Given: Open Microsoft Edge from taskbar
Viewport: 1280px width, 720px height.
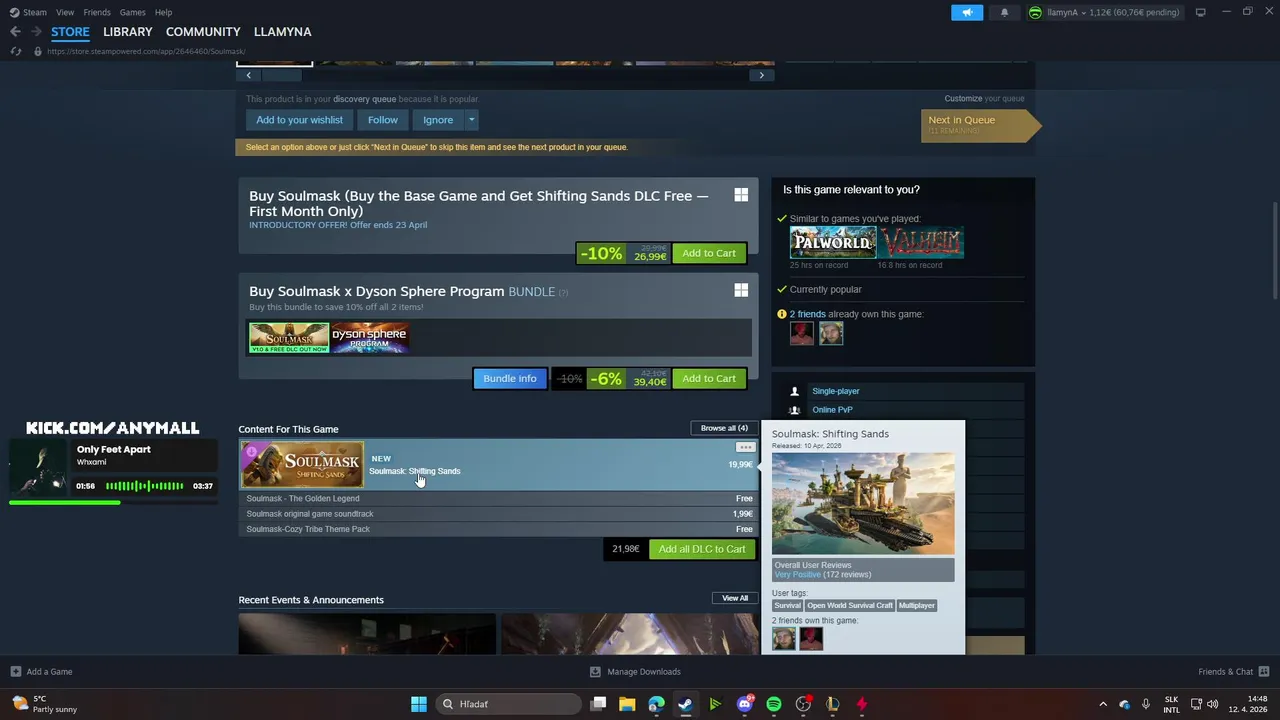Looking at the screenshot, I should click(x=656, y=704).
